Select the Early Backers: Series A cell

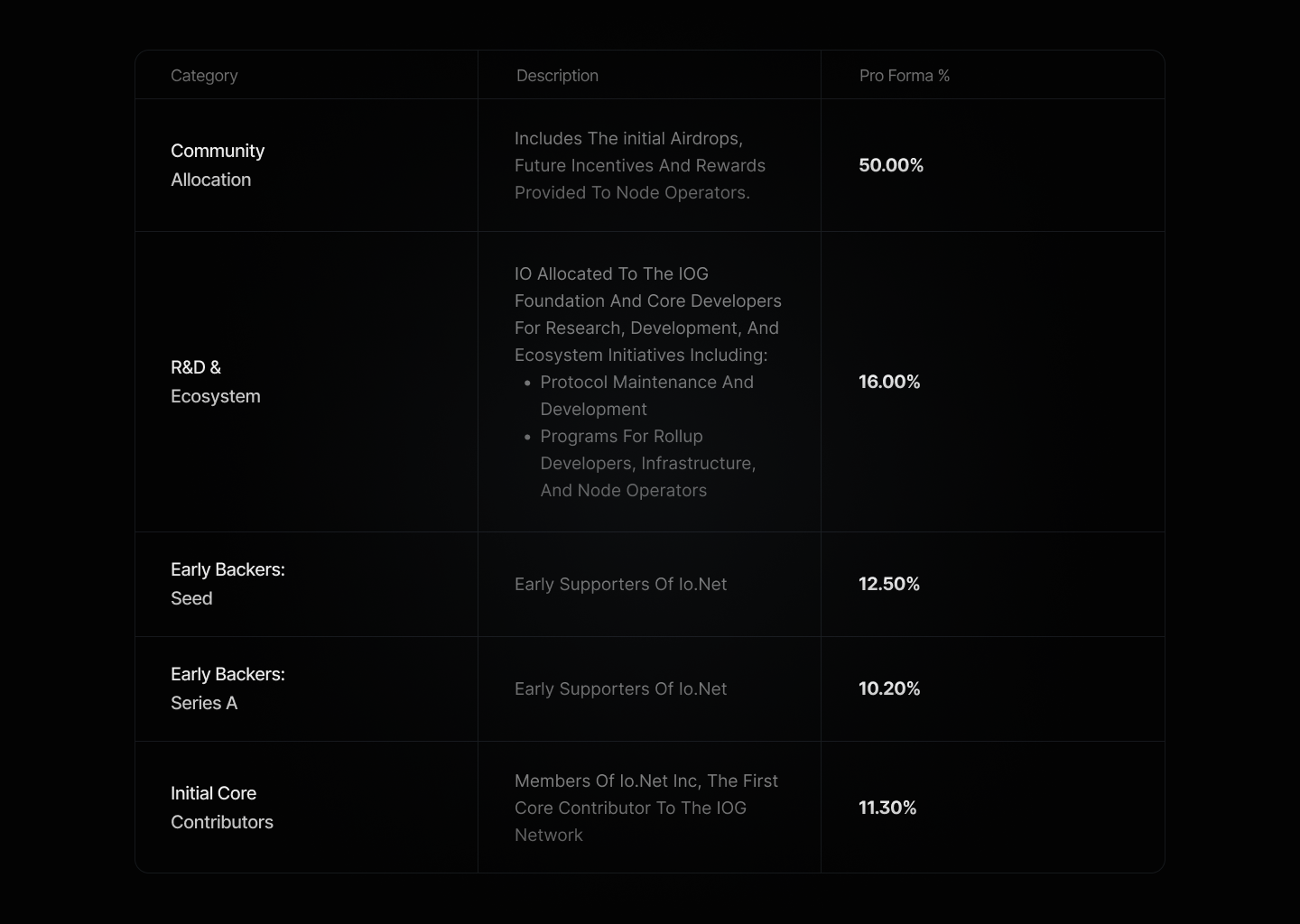pyautogui.click(x=227, y=688)
